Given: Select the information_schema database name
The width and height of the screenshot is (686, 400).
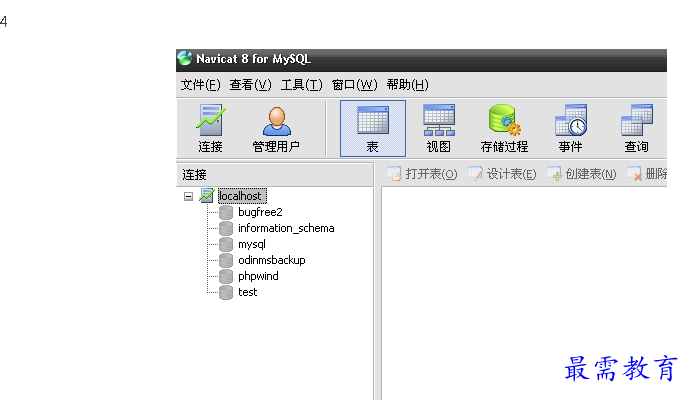Looking at the screenshot, I should click(x=286, y=228).
